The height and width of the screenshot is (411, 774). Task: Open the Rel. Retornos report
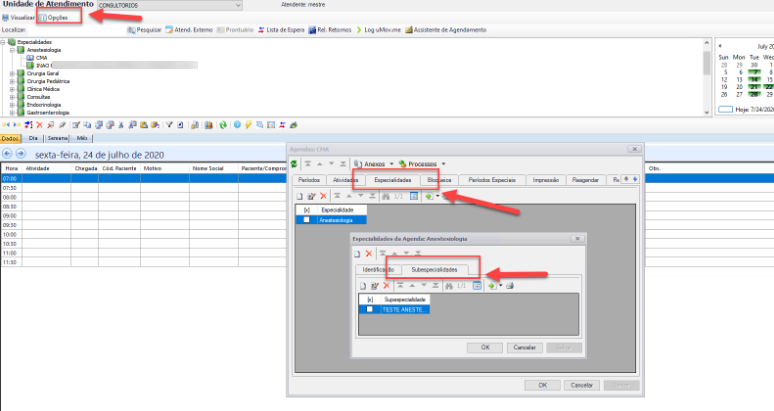pyautogui.click(x=330, y=30)
